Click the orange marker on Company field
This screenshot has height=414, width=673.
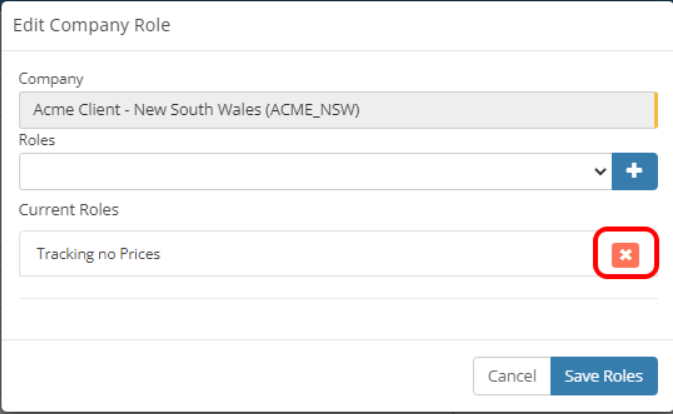(x=656, y=110)
